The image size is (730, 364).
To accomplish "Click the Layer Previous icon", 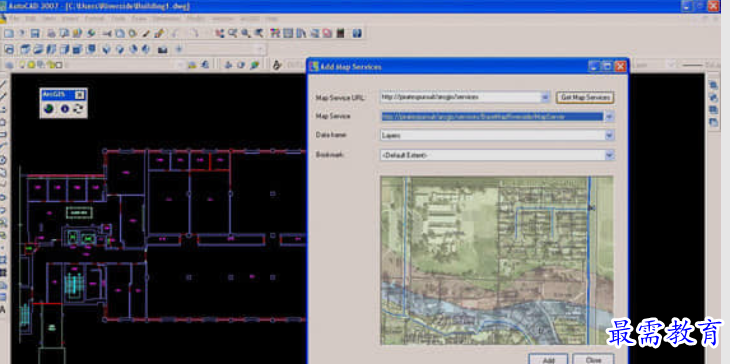I will pyautogui.click(x=204, y=65).
